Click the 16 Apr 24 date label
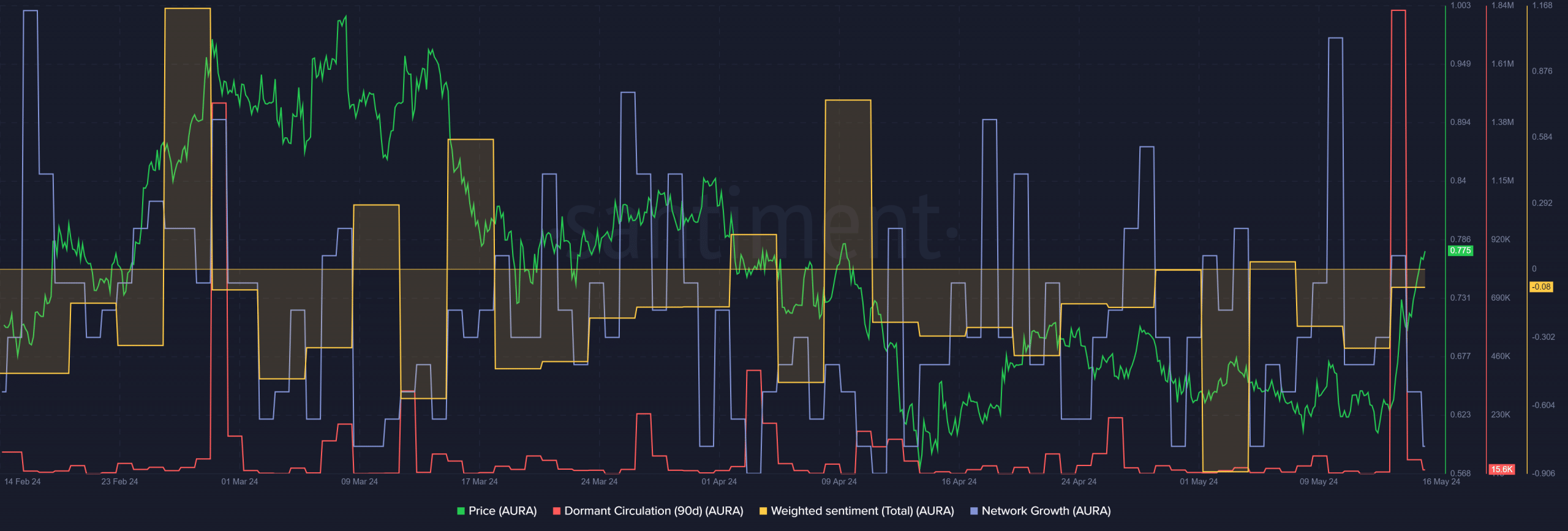Screen dimensions: 1568x531 point(959,481)
